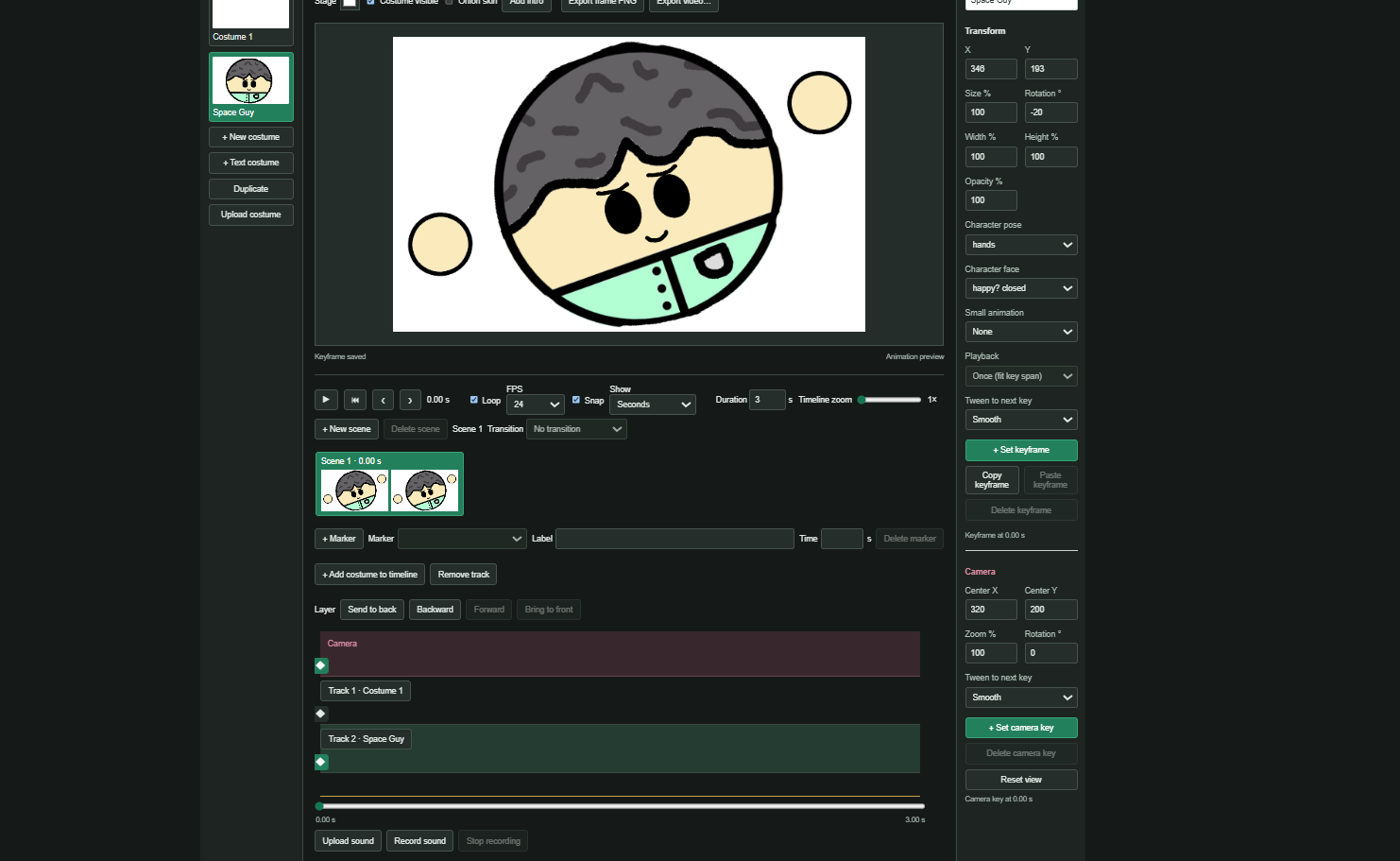Click the Upload sound button
The height and width of the screenshot is (861, 1400).
349,841
